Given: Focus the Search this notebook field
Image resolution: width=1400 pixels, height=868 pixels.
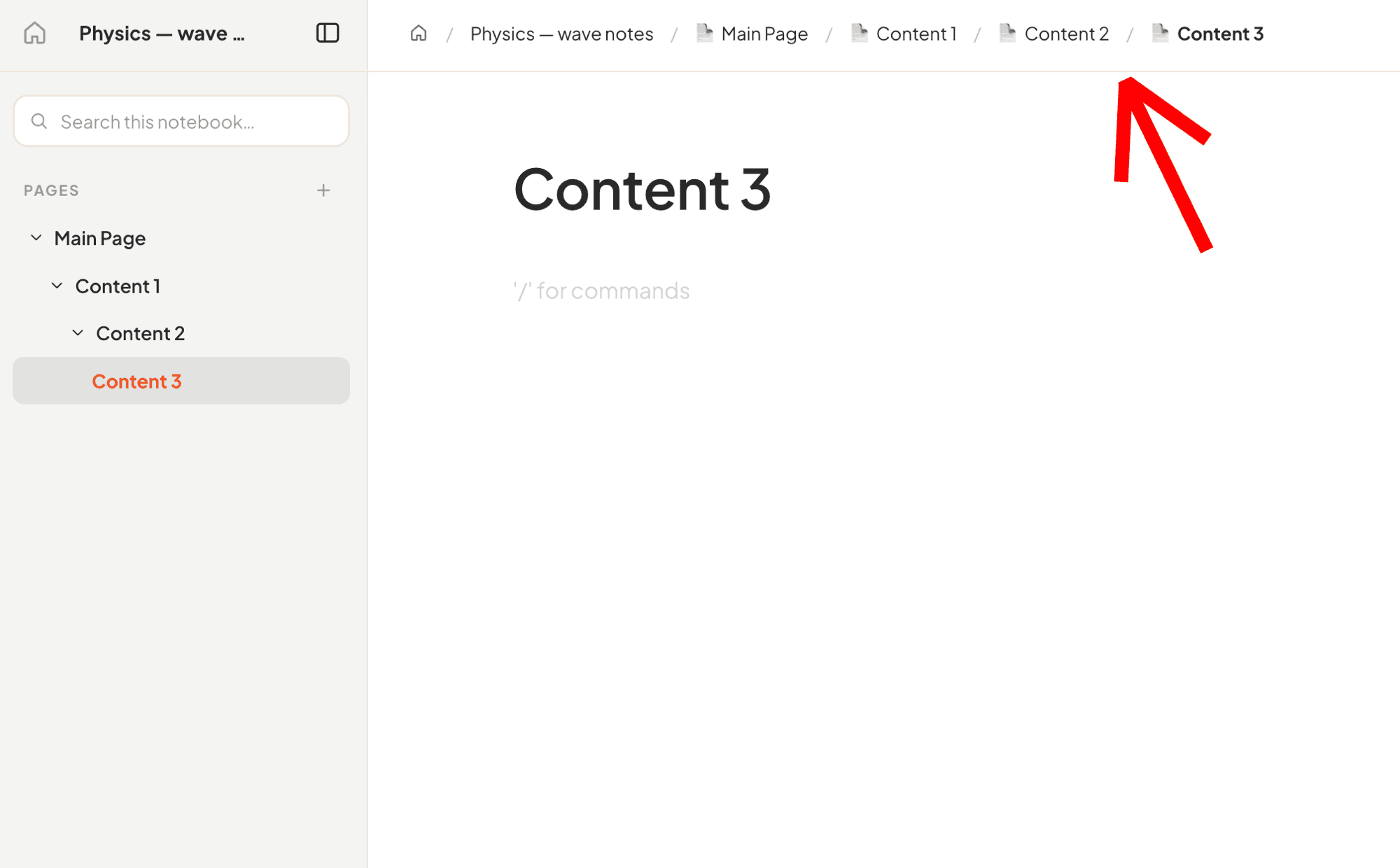Looking at the screenshot, I should 181,121.
